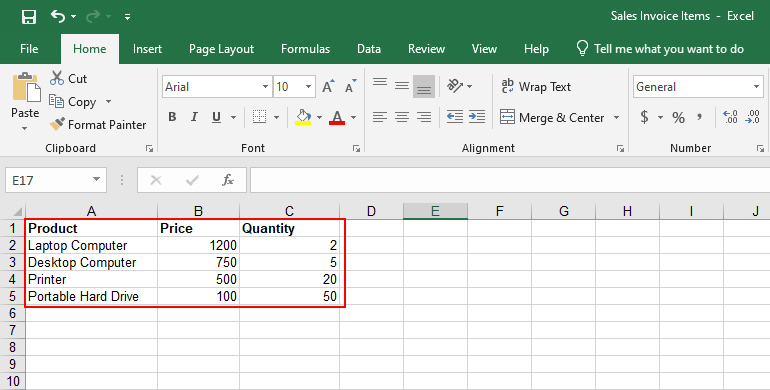Expand the Paste options arrow
The image size is (770, 390).
(25, 129)
